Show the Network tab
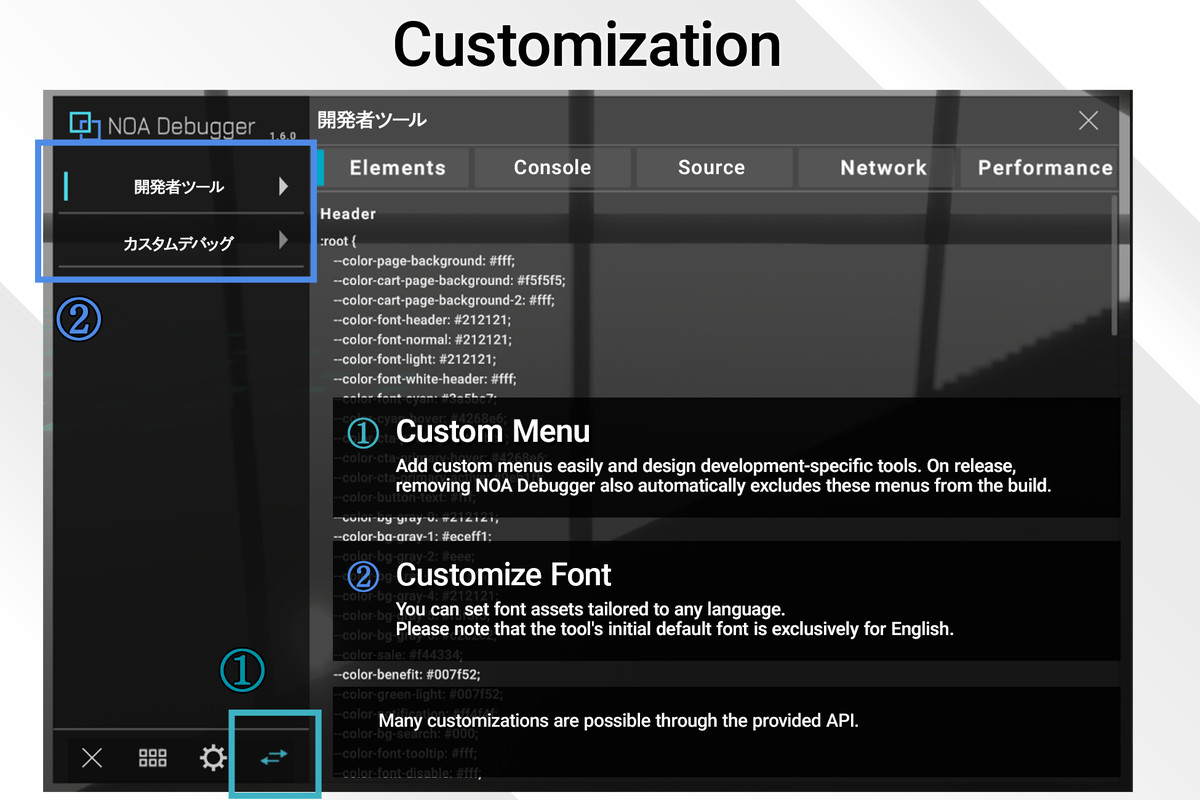 click(x=883, y=168)
